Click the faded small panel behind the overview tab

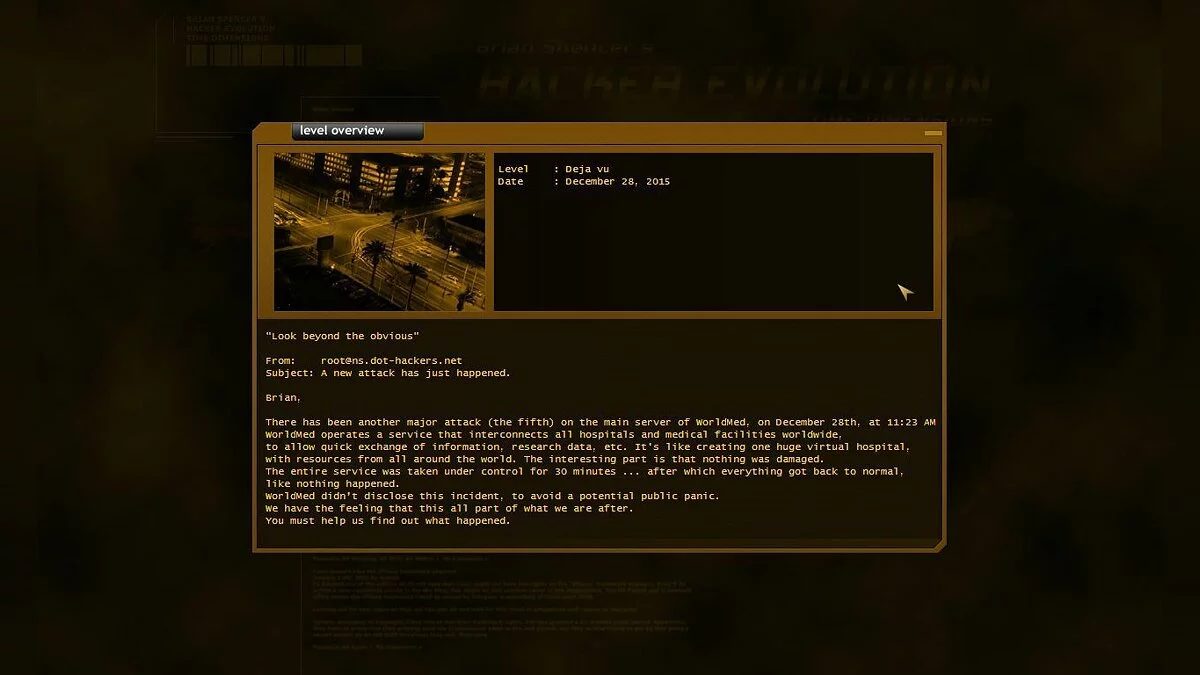[370, 109]
